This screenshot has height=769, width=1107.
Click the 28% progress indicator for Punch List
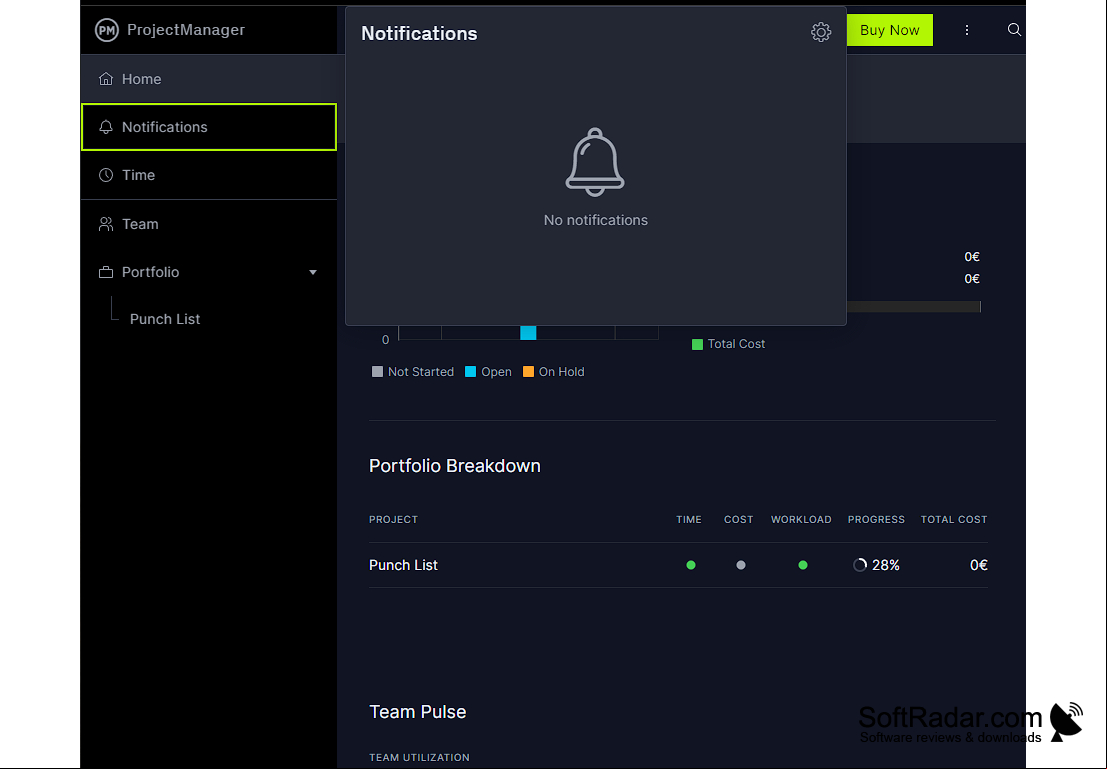(x=876, y=565)
